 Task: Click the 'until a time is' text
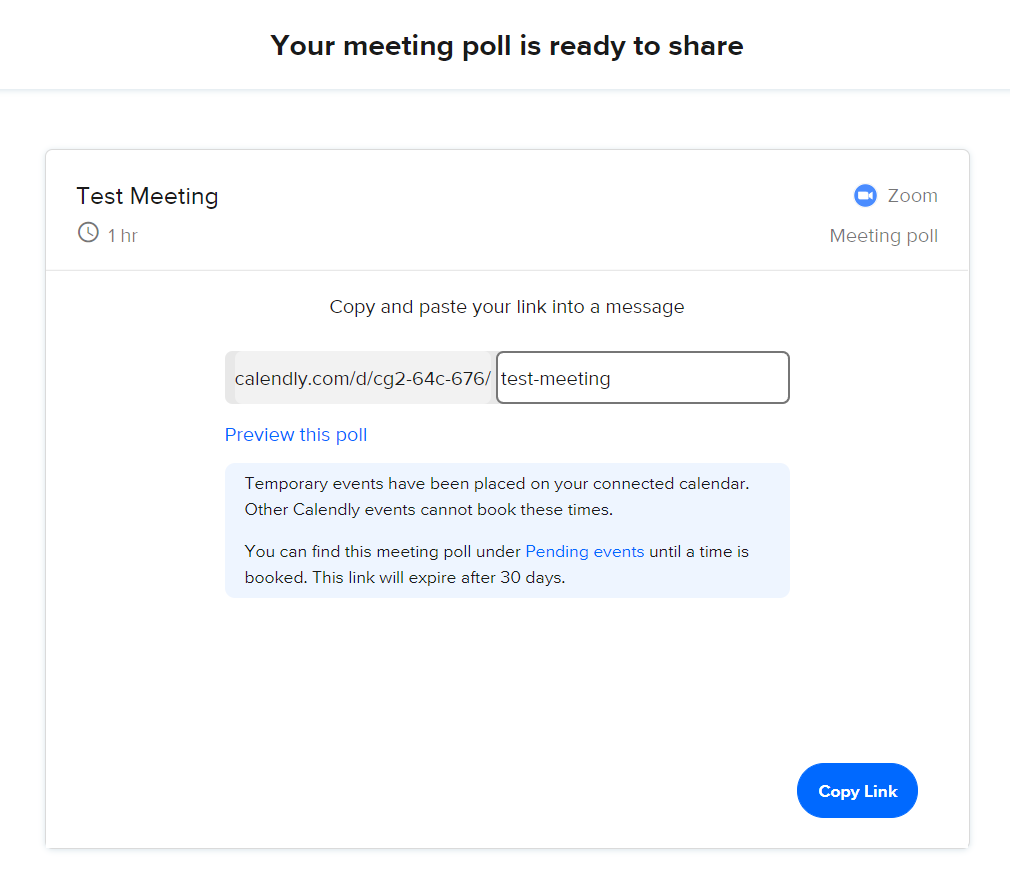(698, 551)
